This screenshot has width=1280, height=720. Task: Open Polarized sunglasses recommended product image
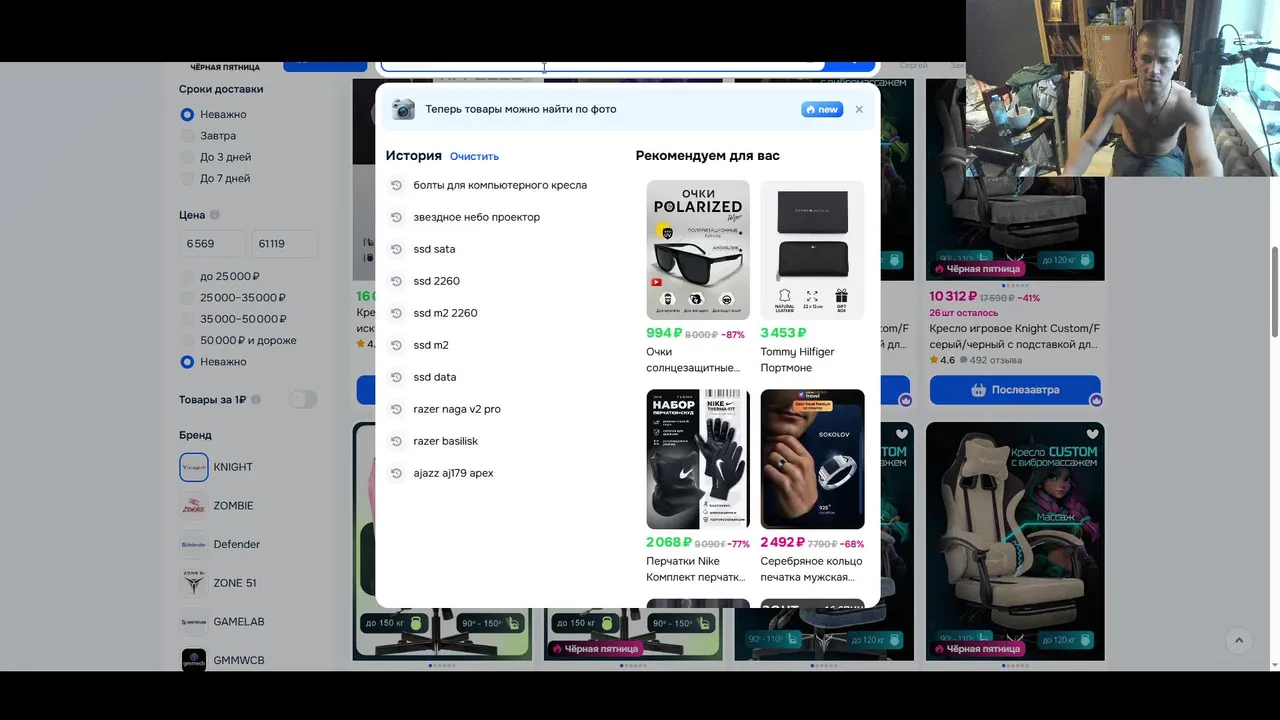tap(698, 250)
